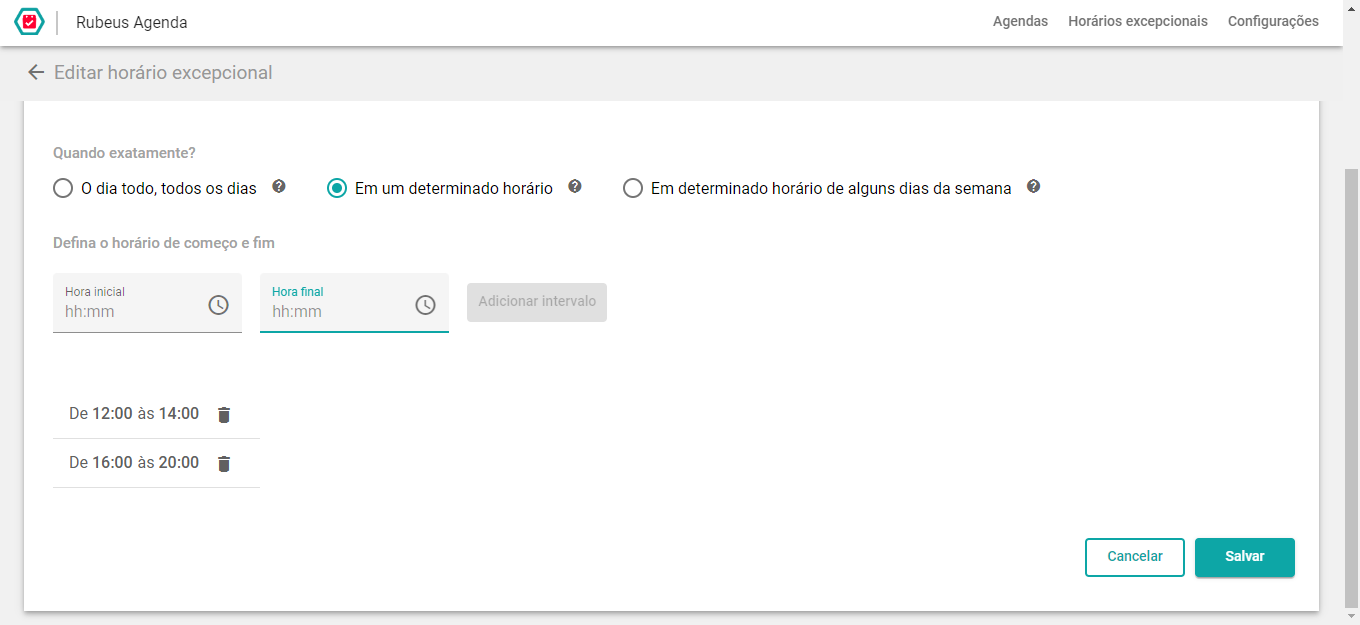Click the Rubeus Agenda logo icon
1360x625 pixels.
point(30,21)
